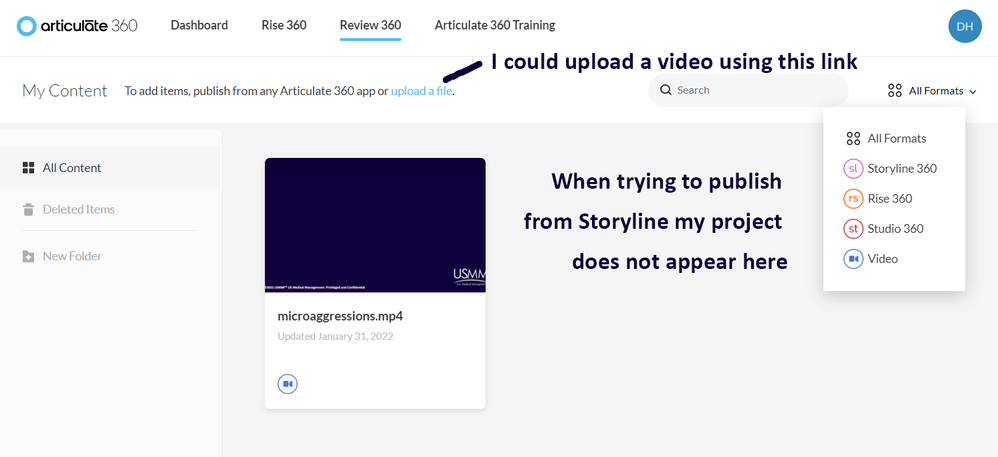Click the All Formats icon in dropdown list

click(853, 138)
